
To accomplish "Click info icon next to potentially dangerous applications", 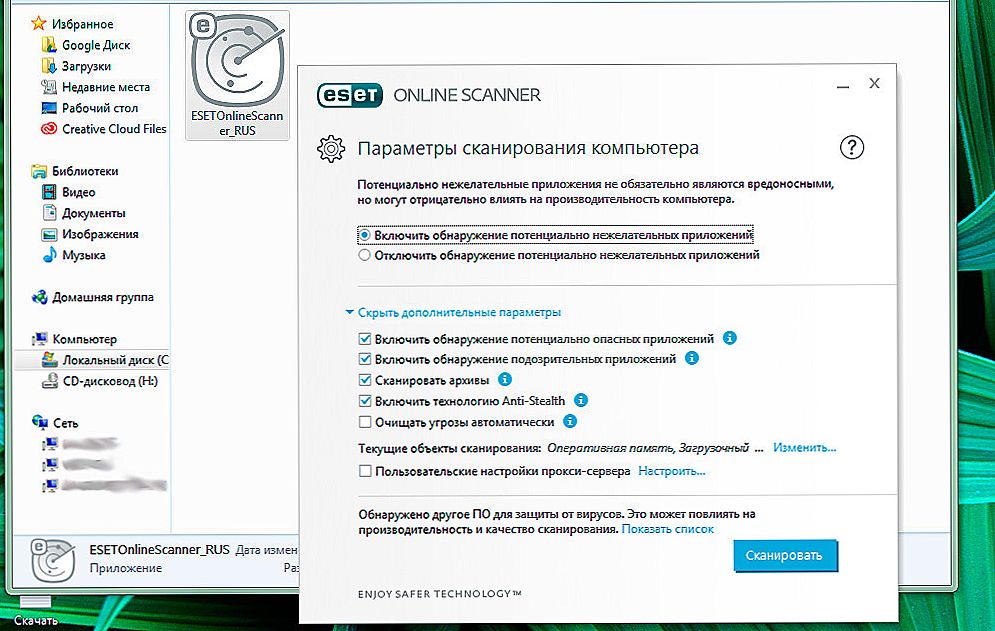I will tap(730, 338).
